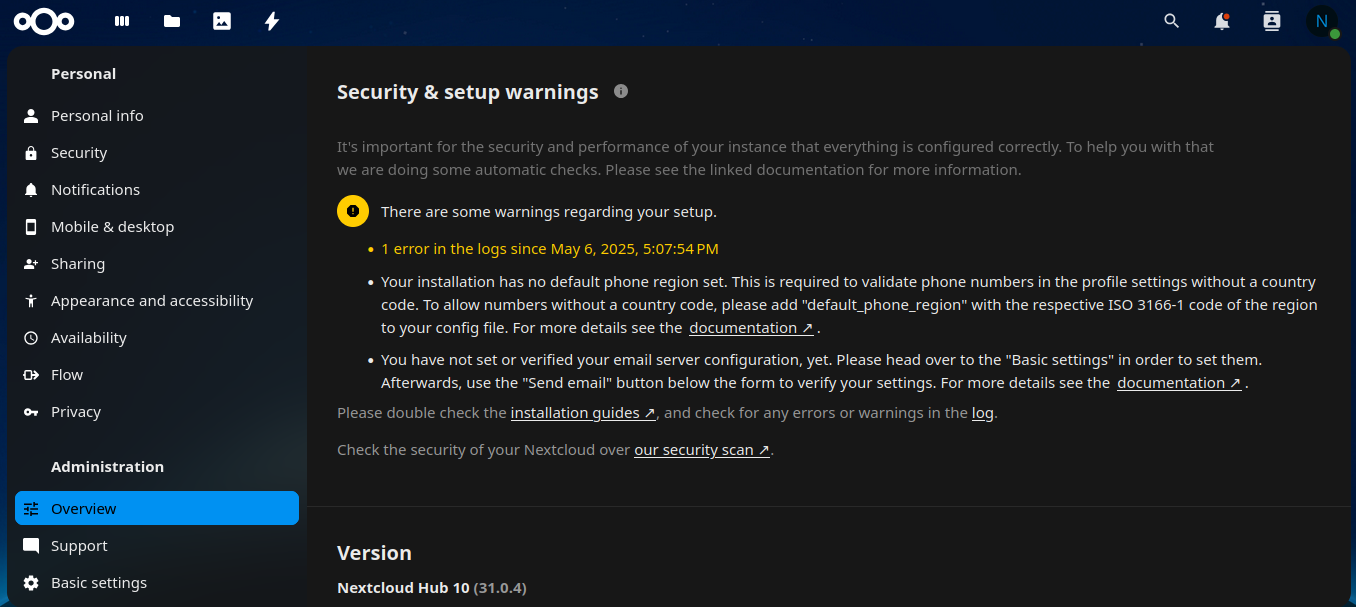This screenshot has width=1356, height=607.
Task: Select Privacy in the Personal sidebar
Action: tap(76, 412)
